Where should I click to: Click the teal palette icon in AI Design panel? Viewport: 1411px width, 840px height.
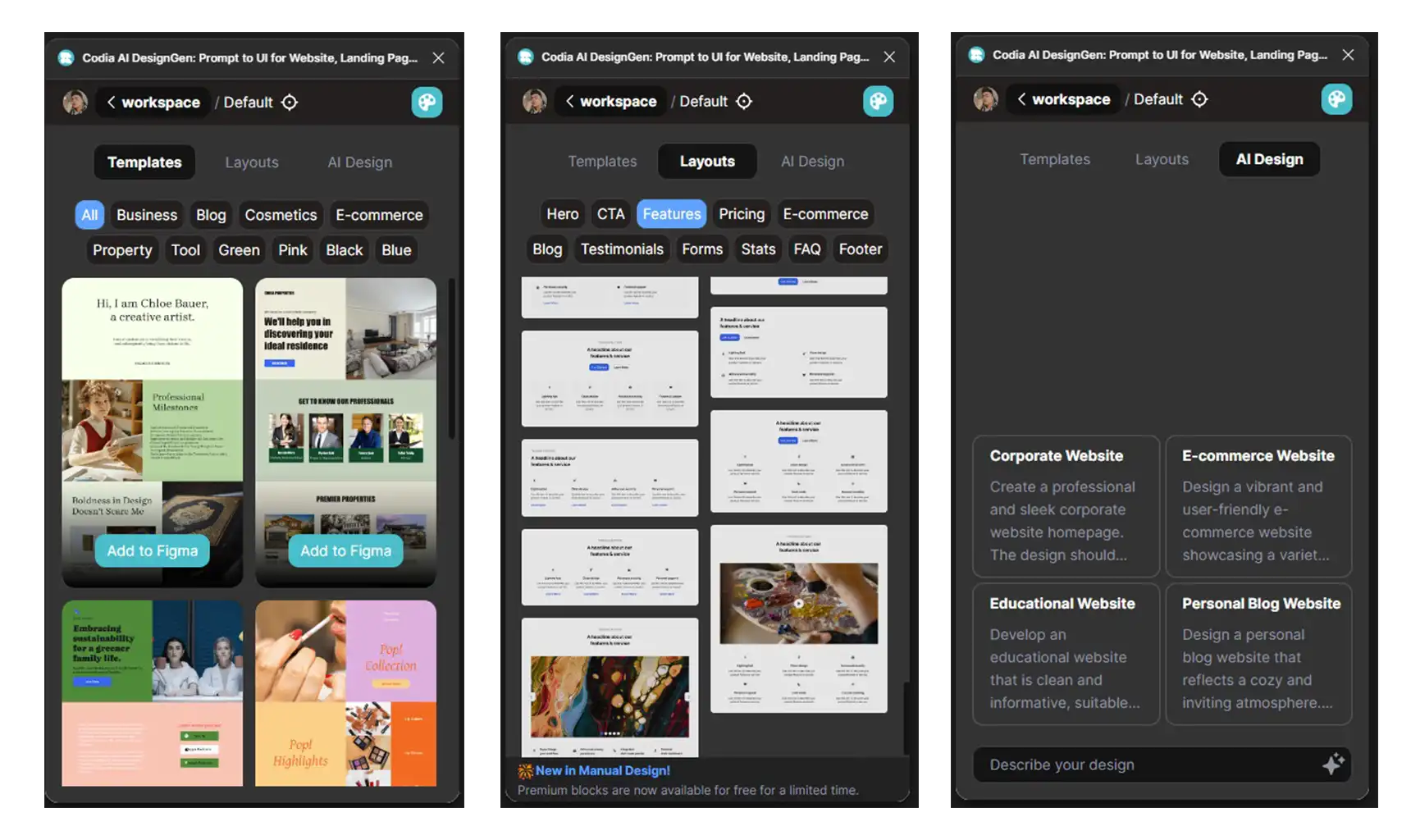1336,99
